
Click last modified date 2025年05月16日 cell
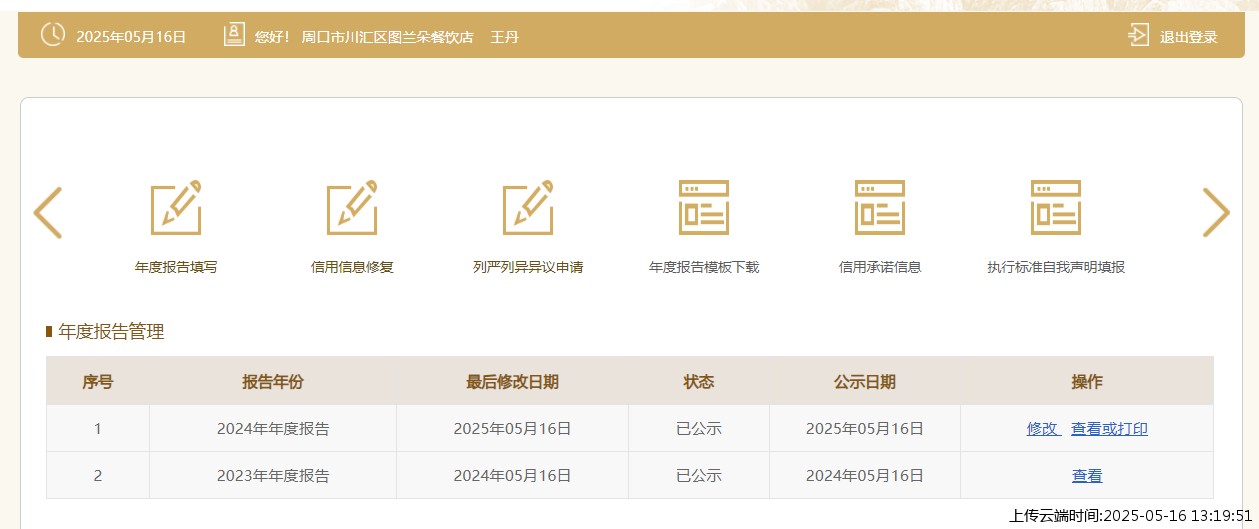[512, 429]
